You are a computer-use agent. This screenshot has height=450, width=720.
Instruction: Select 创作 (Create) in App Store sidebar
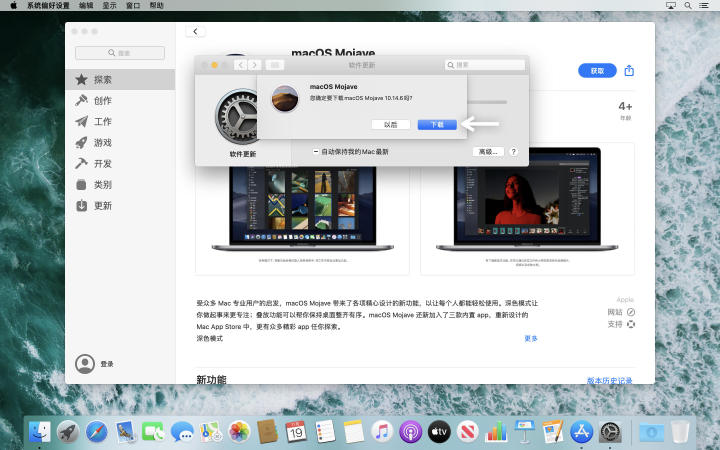tap(120, 101)
